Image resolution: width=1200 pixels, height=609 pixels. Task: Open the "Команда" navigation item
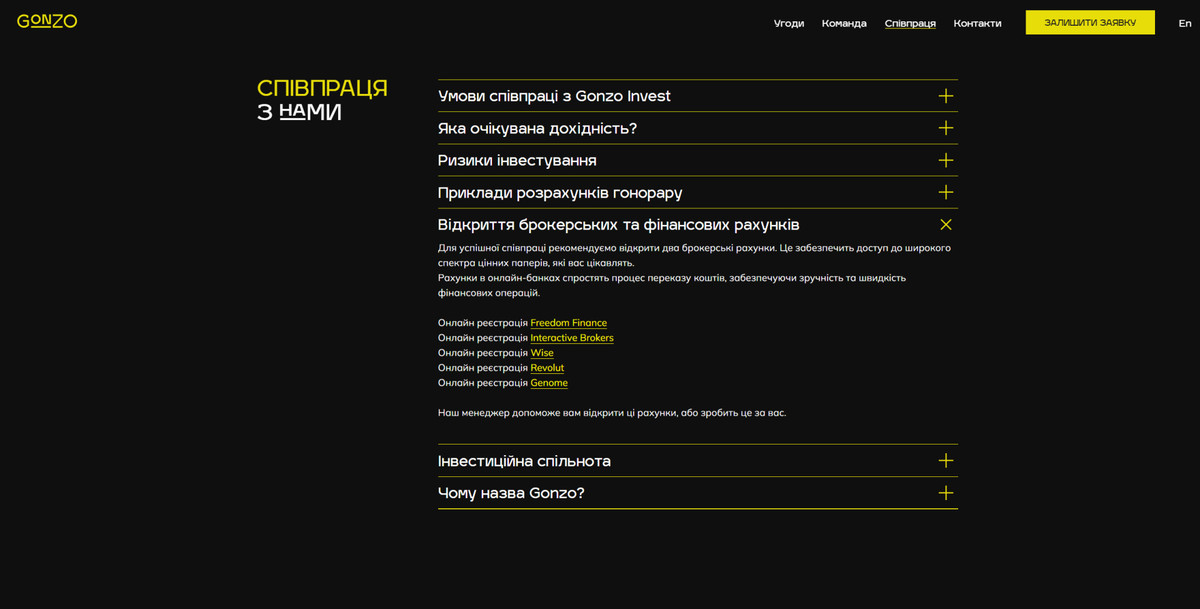tap(845, 22)
